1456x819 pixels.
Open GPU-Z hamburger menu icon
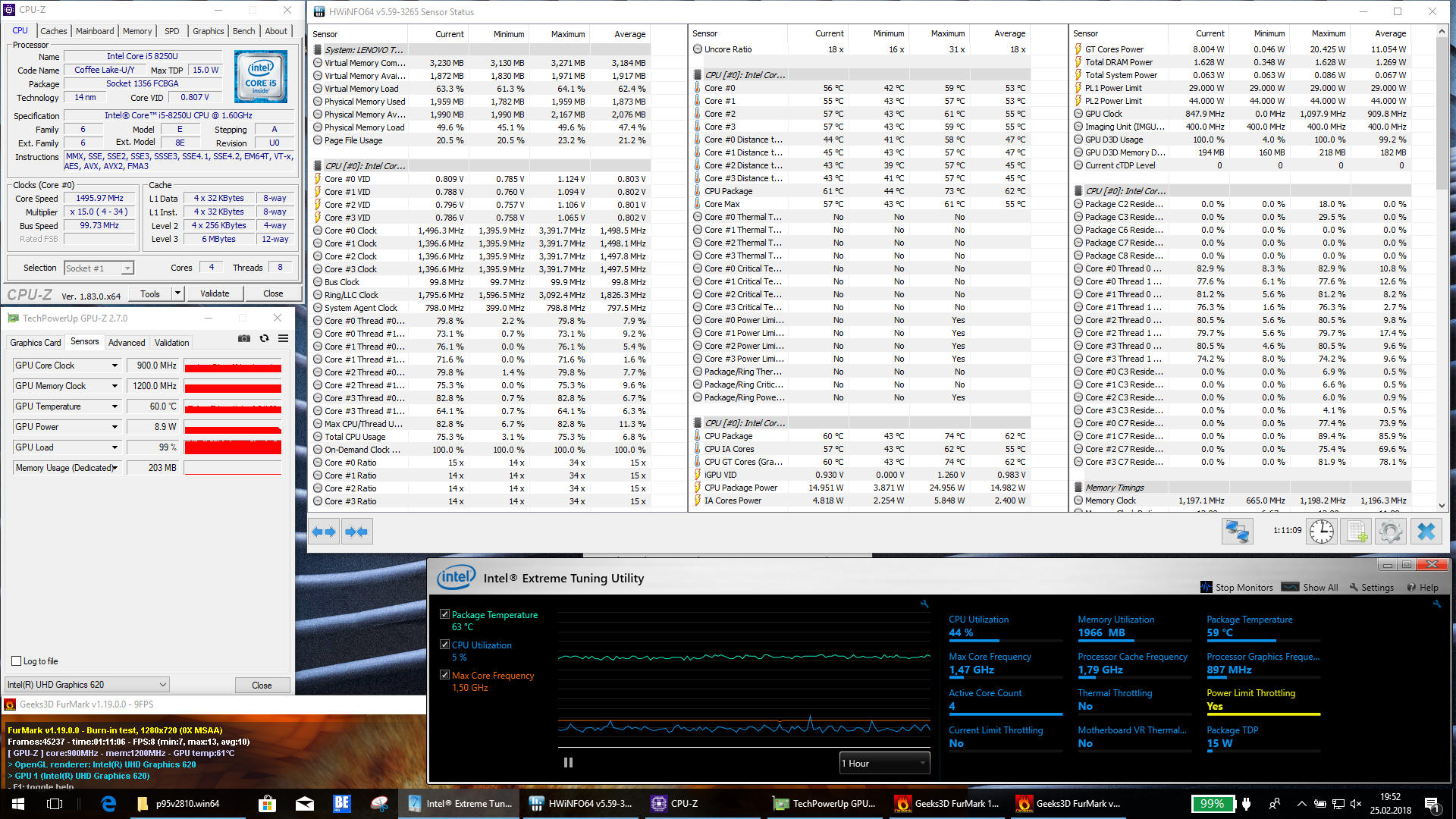pos(283,339)
